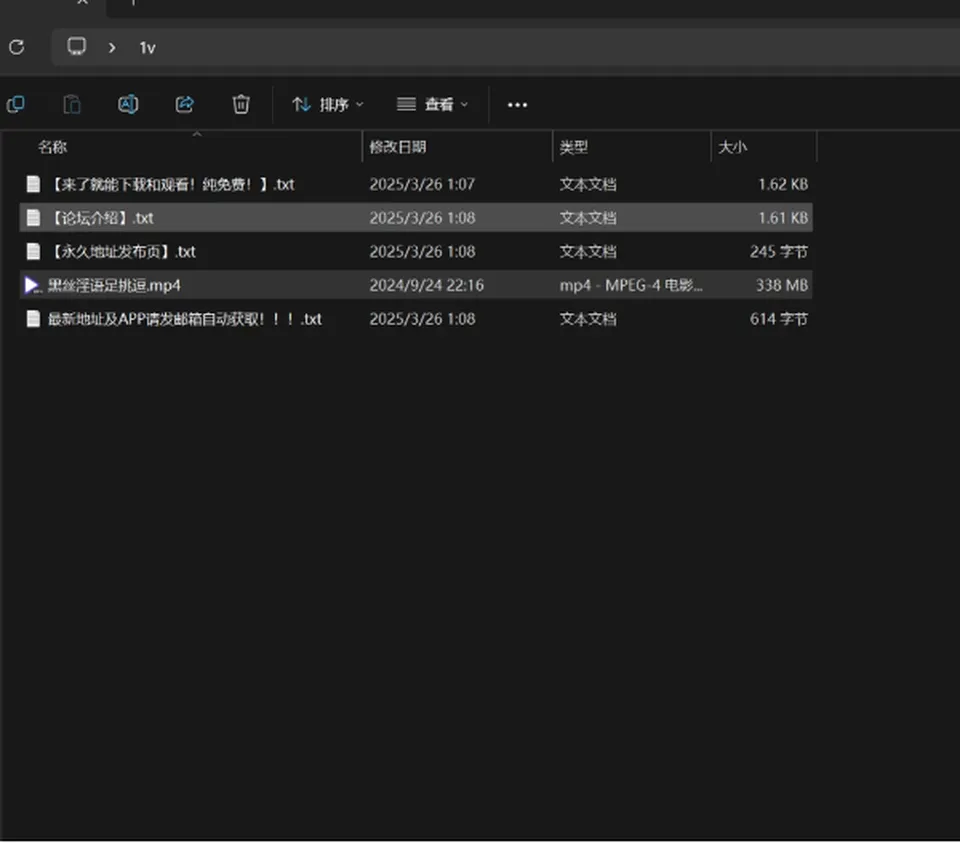Viewport: 960px width, 843px height.
Task: Expand the 排序 sort dropdown
Action: tap(328, 105)
